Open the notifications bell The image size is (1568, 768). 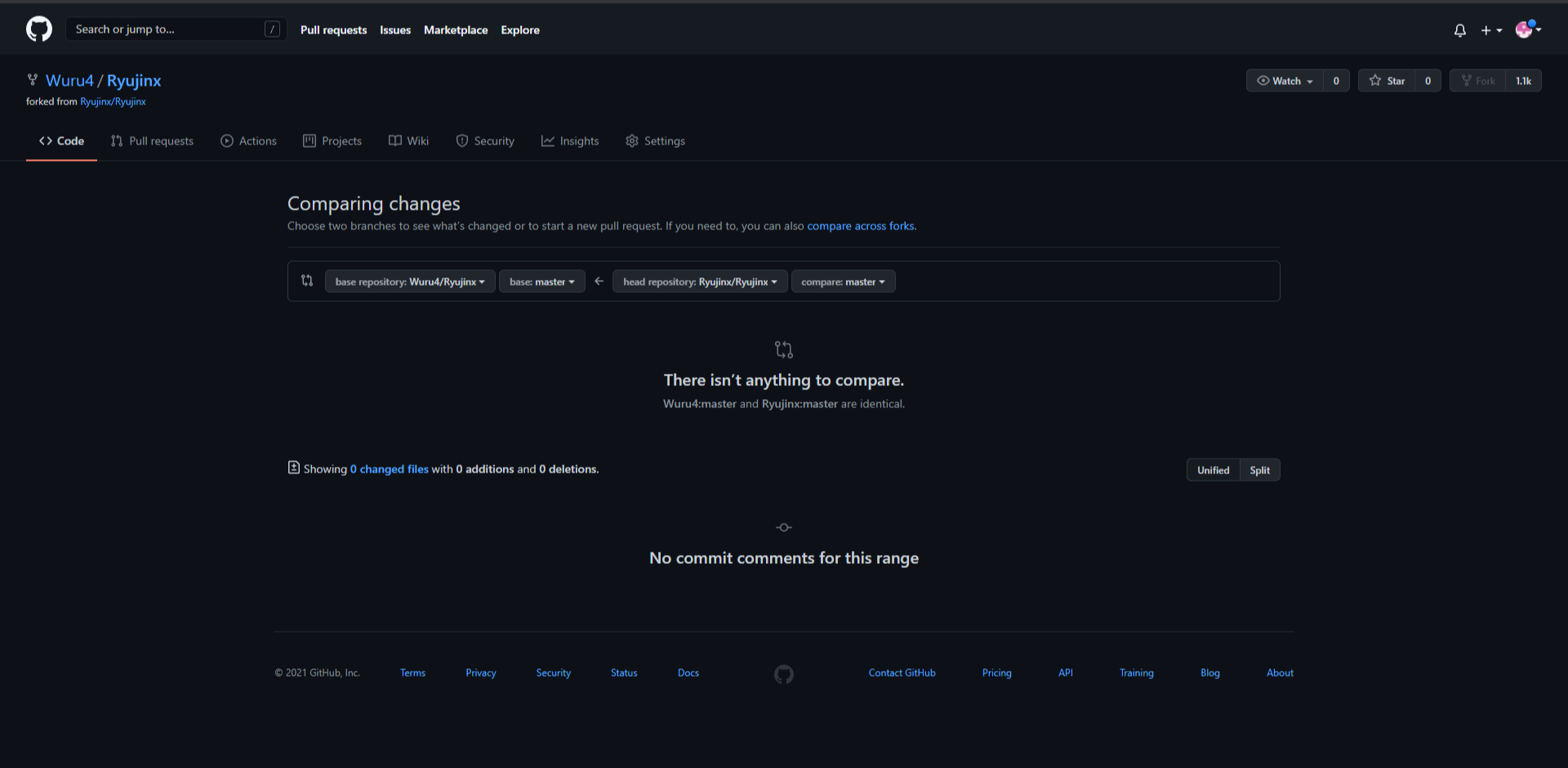(1460, 30)
